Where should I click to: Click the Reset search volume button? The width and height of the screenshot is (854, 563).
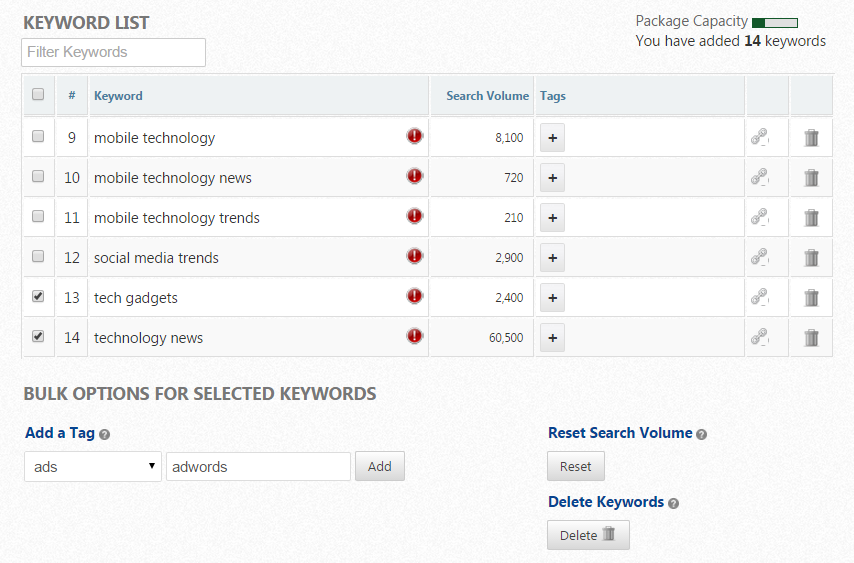point(575,466)
